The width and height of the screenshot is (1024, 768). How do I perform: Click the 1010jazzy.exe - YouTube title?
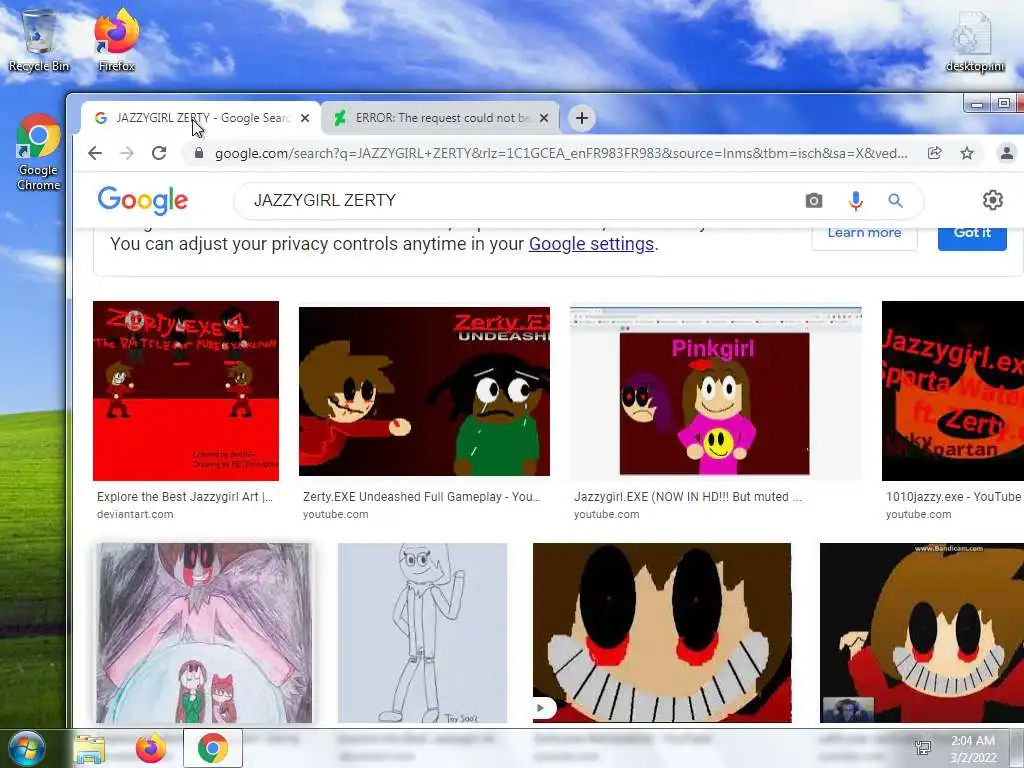[x=953, y=497]
